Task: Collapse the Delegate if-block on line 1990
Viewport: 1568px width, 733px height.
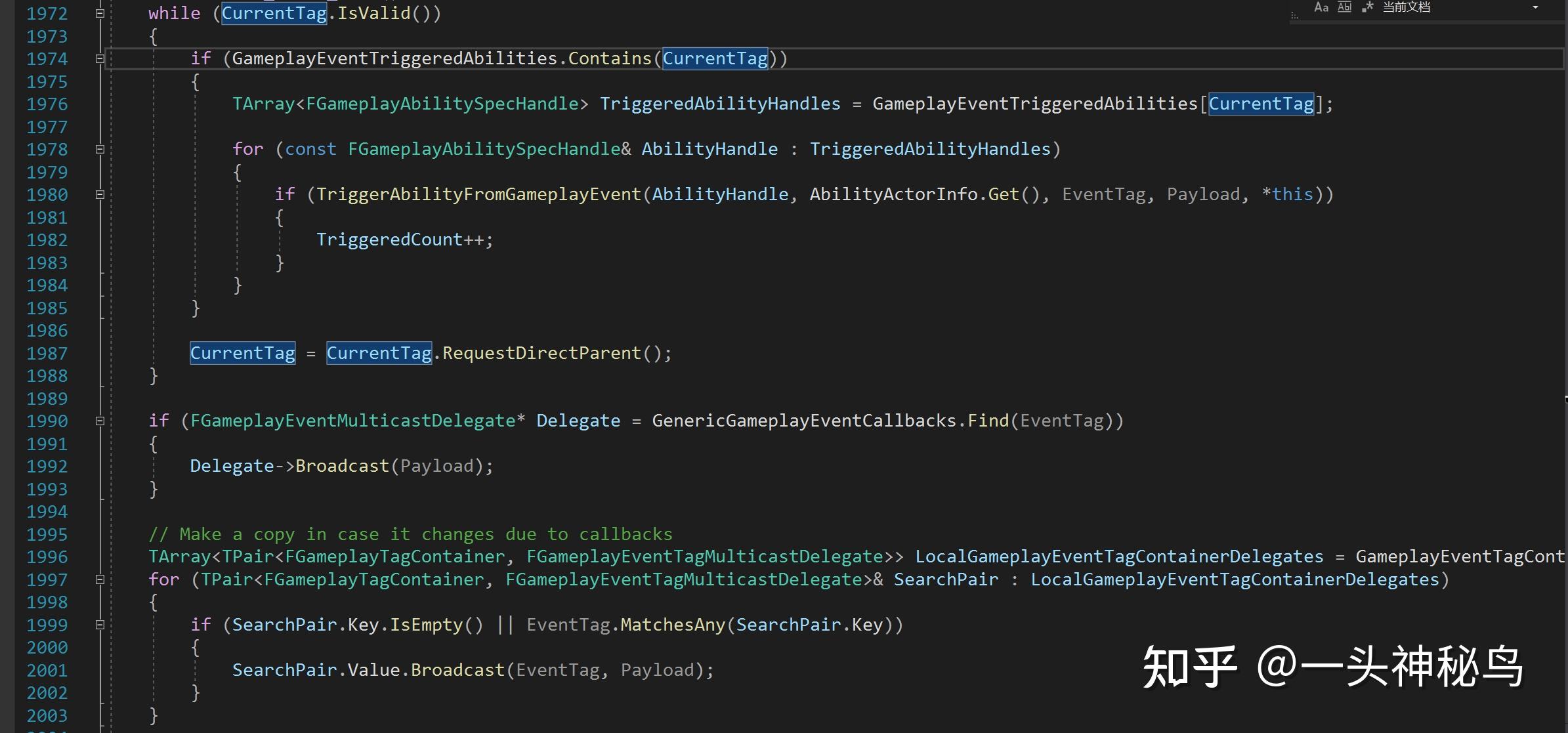Action: 100,421
